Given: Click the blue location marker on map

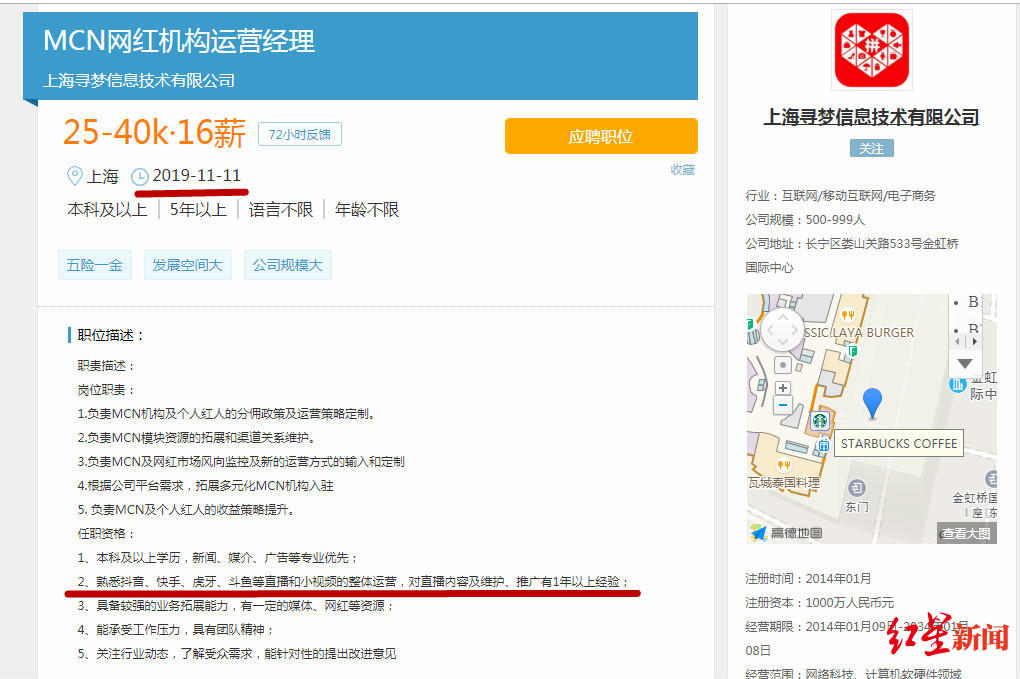Looking at the screenshot, I should [x=872, y=403].
